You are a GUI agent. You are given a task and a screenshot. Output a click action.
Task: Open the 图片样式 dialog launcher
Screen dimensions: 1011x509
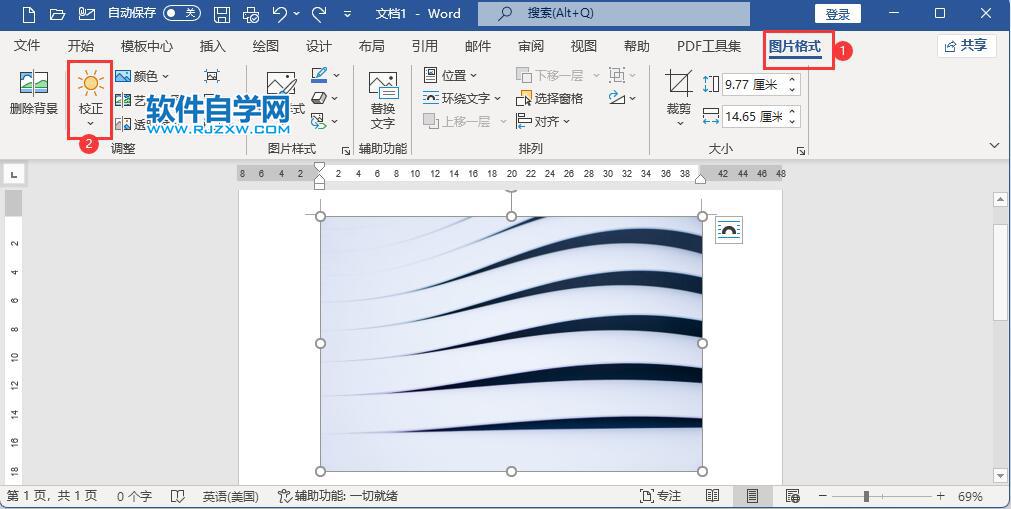[x=346, y=151]
